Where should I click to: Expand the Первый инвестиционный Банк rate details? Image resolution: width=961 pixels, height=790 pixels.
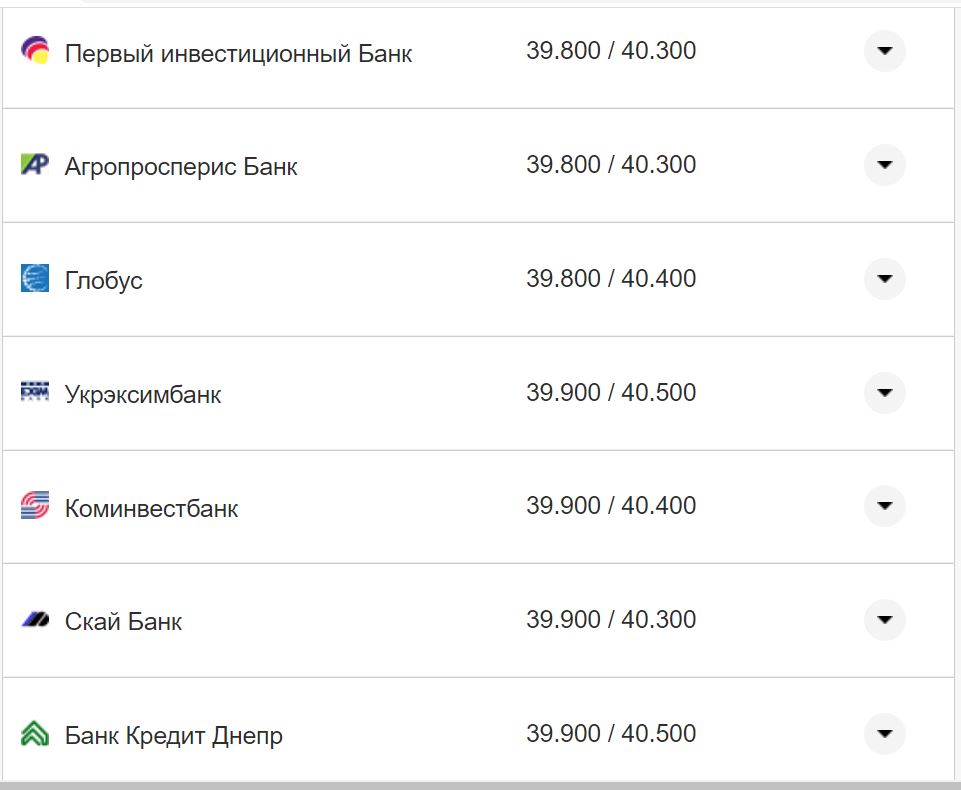point(884,49)
